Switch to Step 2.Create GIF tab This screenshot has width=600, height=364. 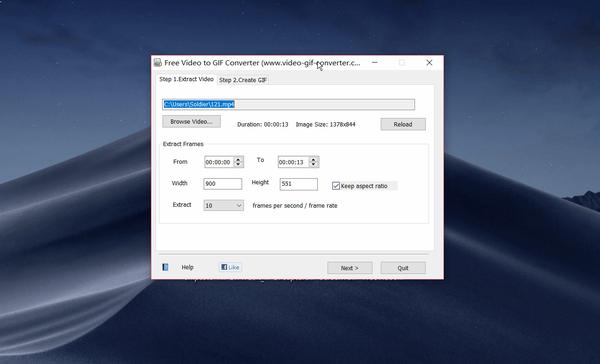pos(243,80)
